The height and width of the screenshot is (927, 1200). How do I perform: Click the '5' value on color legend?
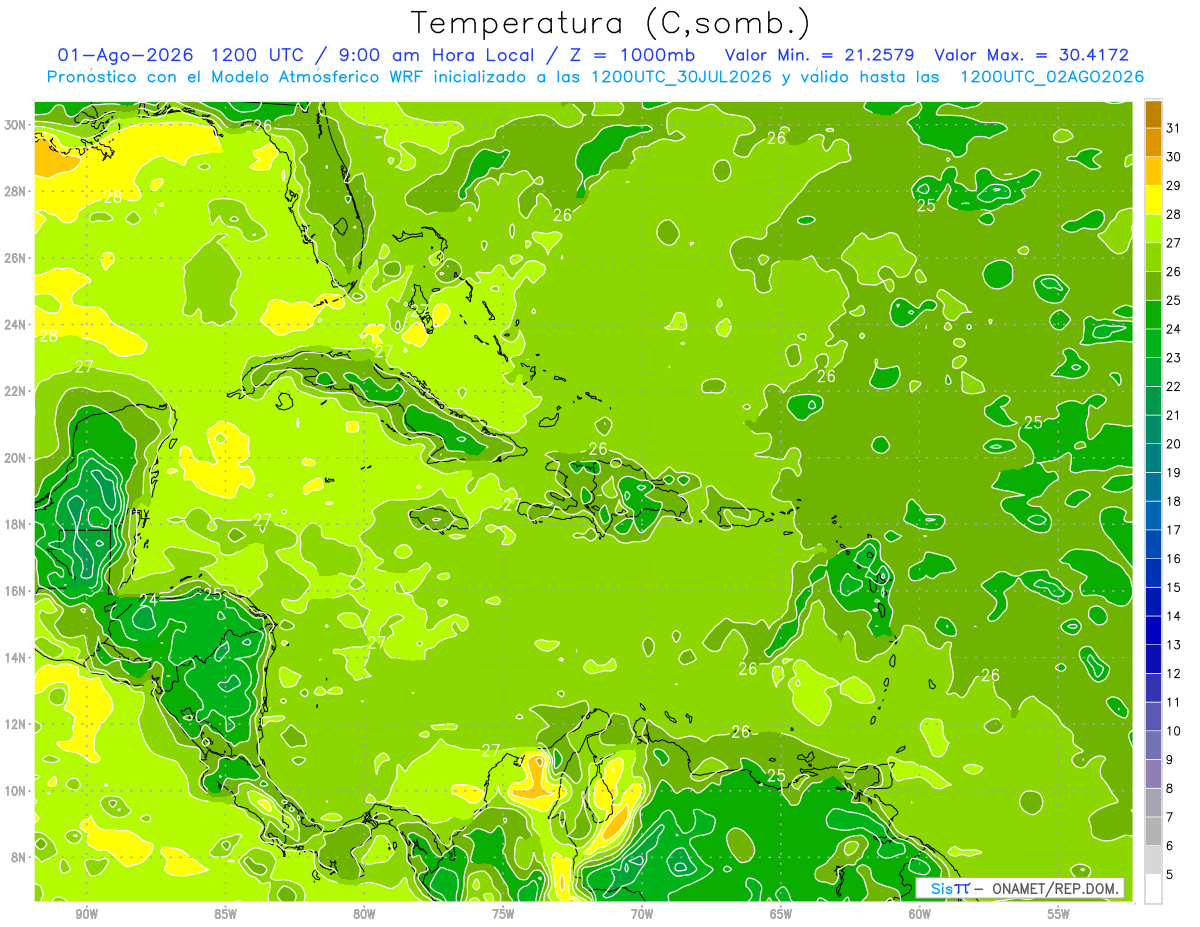coord(1170,875)
